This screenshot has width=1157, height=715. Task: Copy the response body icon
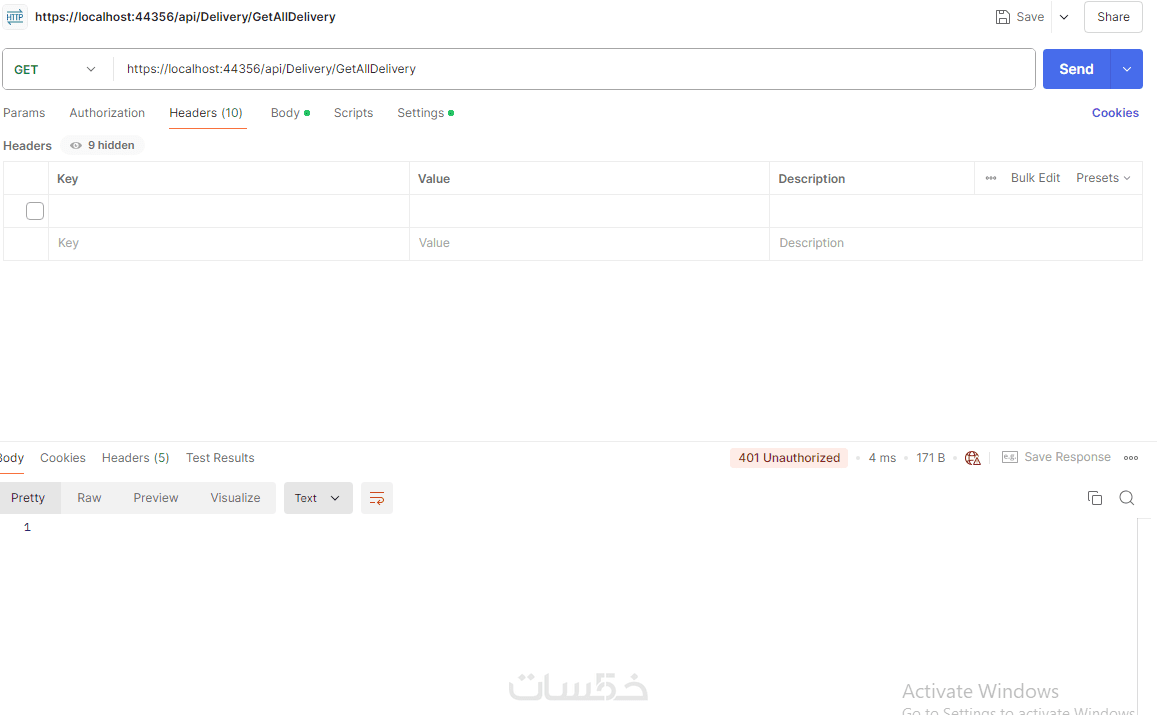click(x=1094, y=498)
